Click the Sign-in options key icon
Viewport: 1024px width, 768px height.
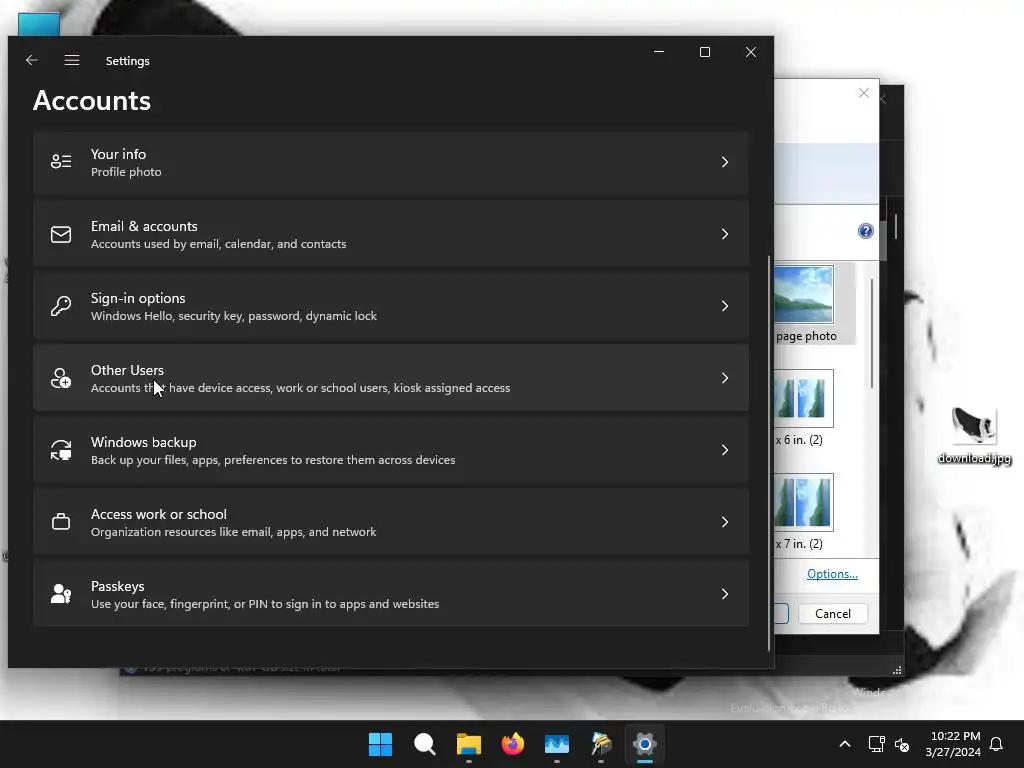pos(61,306)
